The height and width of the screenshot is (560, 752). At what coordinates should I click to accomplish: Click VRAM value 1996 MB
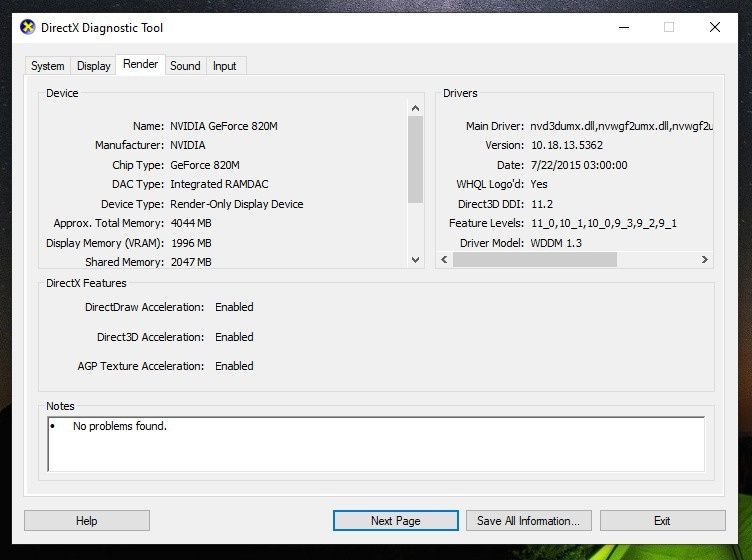click(x=191, y=243)
